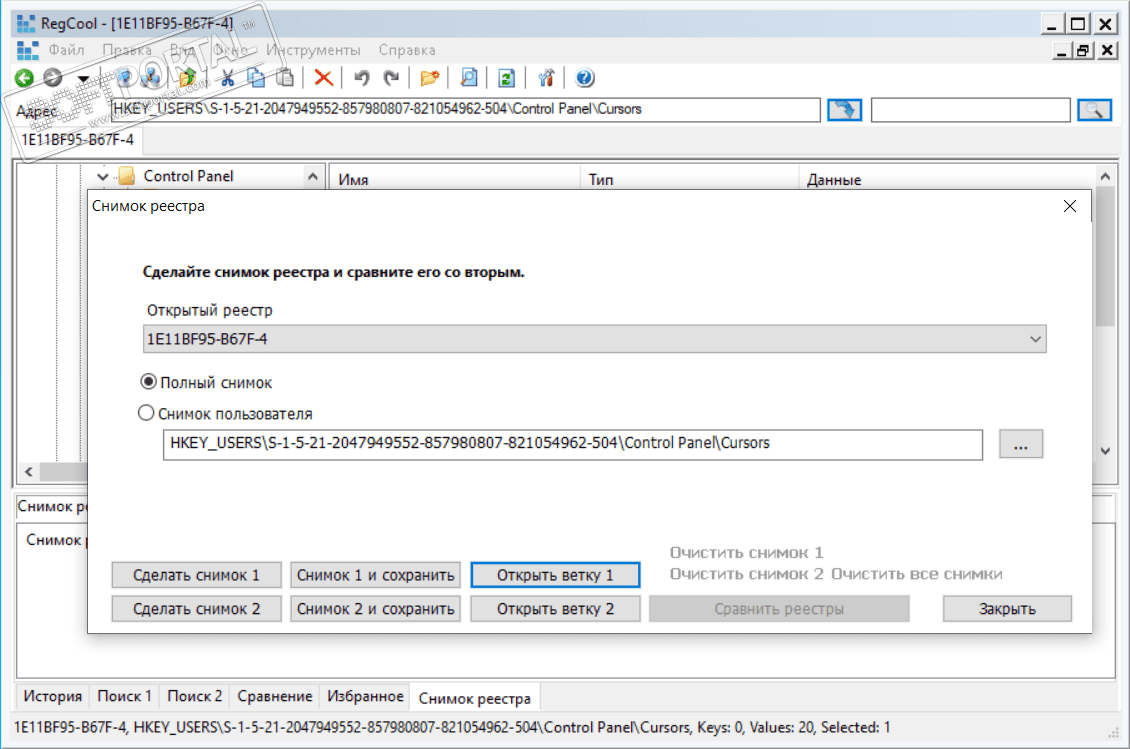
Task: Click Снимок 2 и сохранить button
Action: tap(375, 609)
